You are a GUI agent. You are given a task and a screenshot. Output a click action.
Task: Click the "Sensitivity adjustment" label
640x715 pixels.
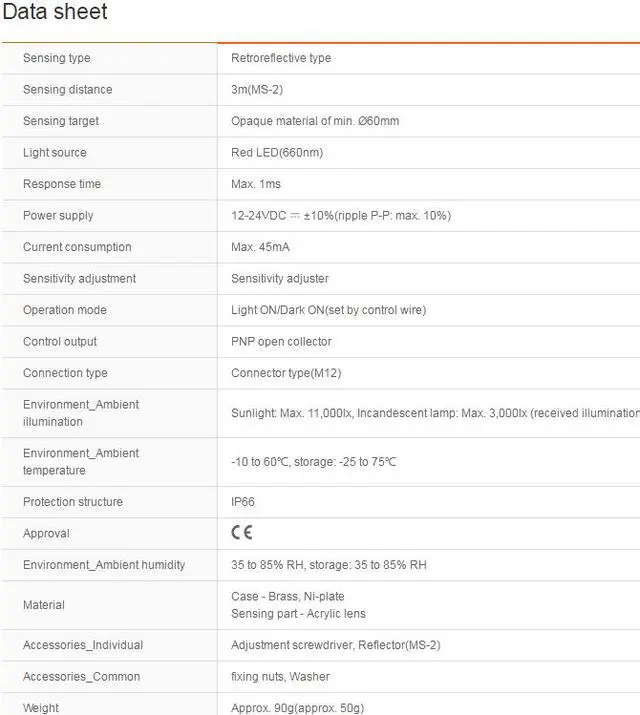79,278
